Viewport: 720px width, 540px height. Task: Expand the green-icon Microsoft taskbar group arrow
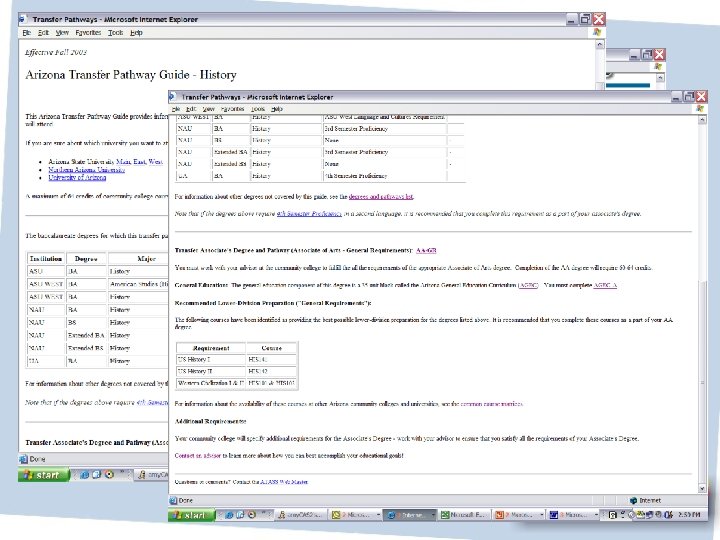(378, 515)
